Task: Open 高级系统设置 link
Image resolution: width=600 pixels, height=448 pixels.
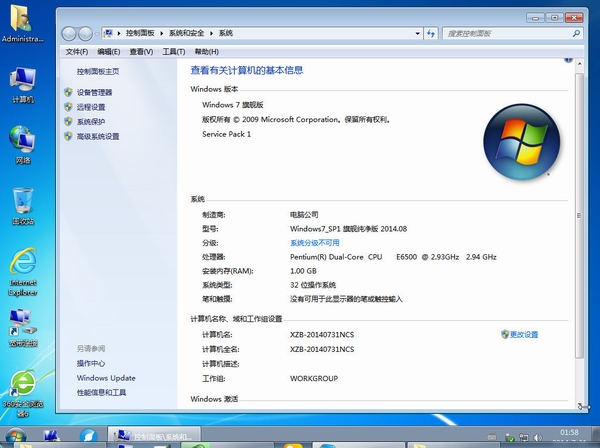Action: pyautogui.click(x=98, y=137)
